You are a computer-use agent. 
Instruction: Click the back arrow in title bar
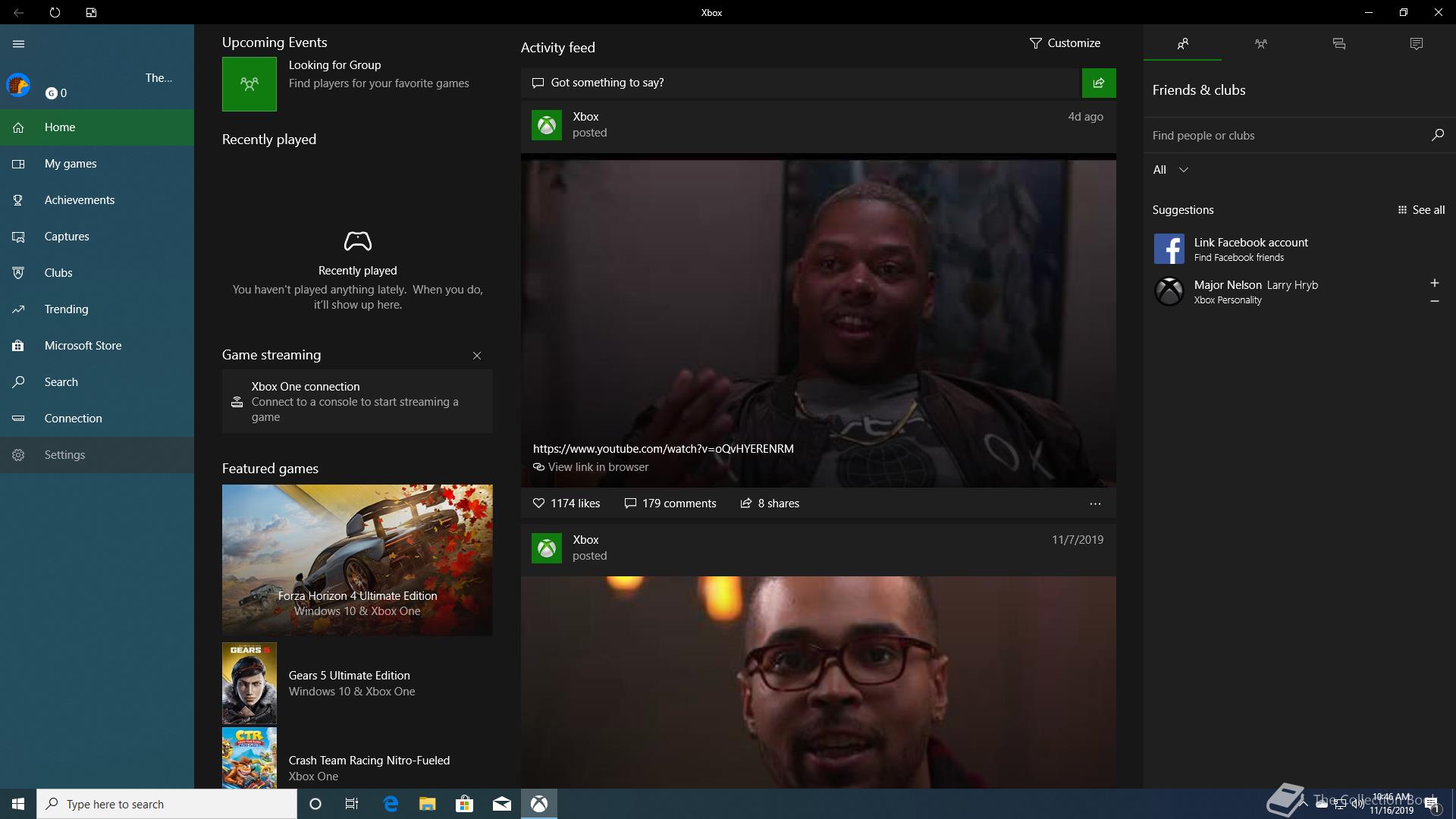[18, 12]
